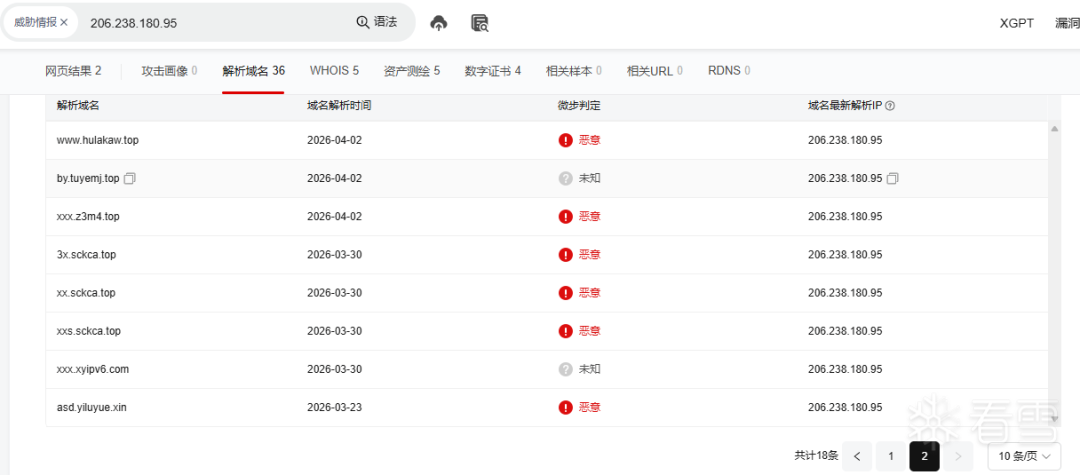Go to page 1 of results

tap(890, 456)
